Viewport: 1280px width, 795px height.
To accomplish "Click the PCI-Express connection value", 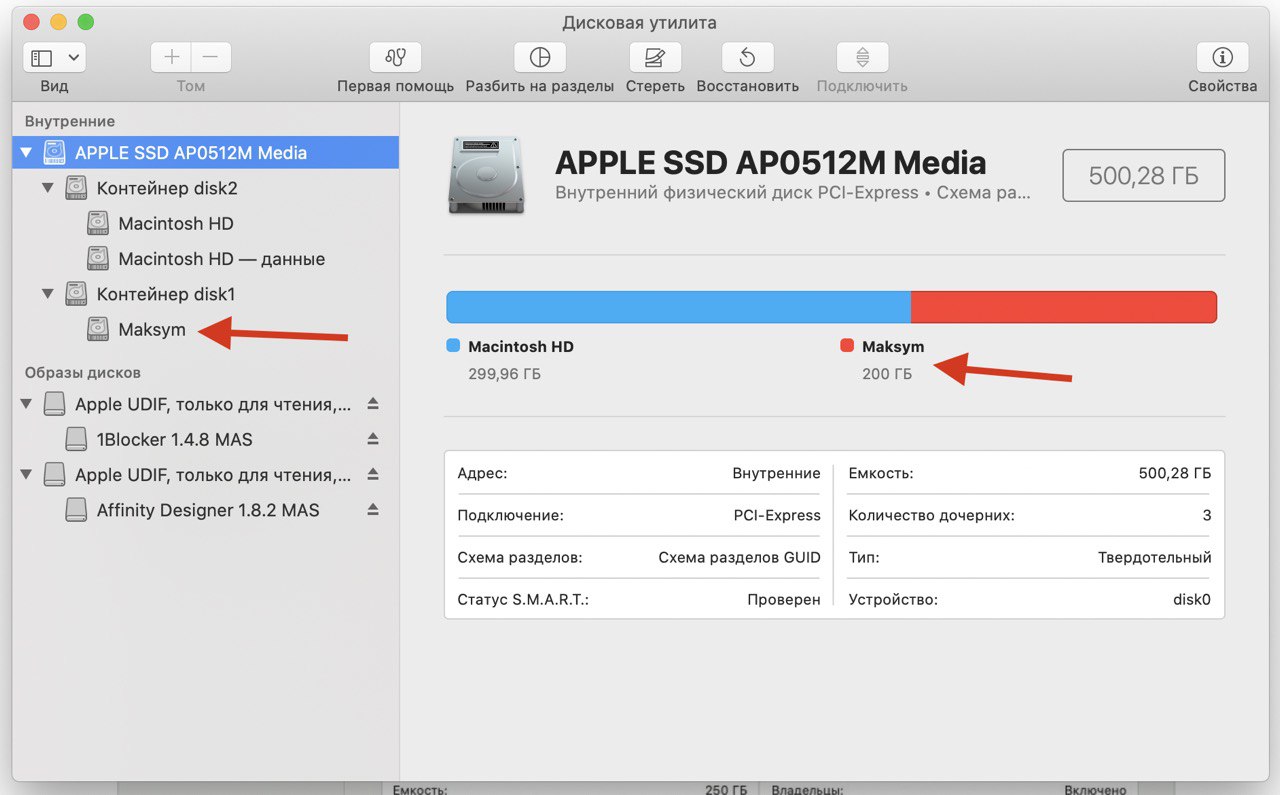I will [x=777, y=515].
